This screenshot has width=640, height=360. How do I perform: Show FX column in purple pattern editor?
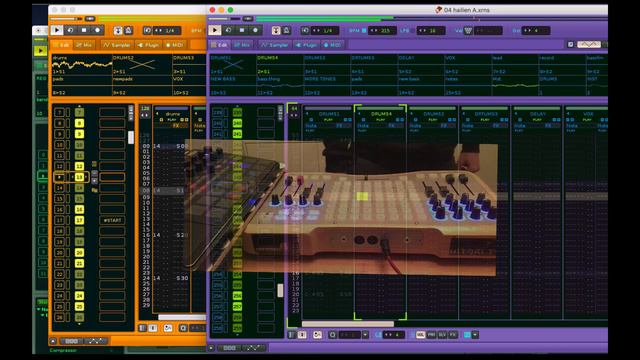click(x=453, y=335)
